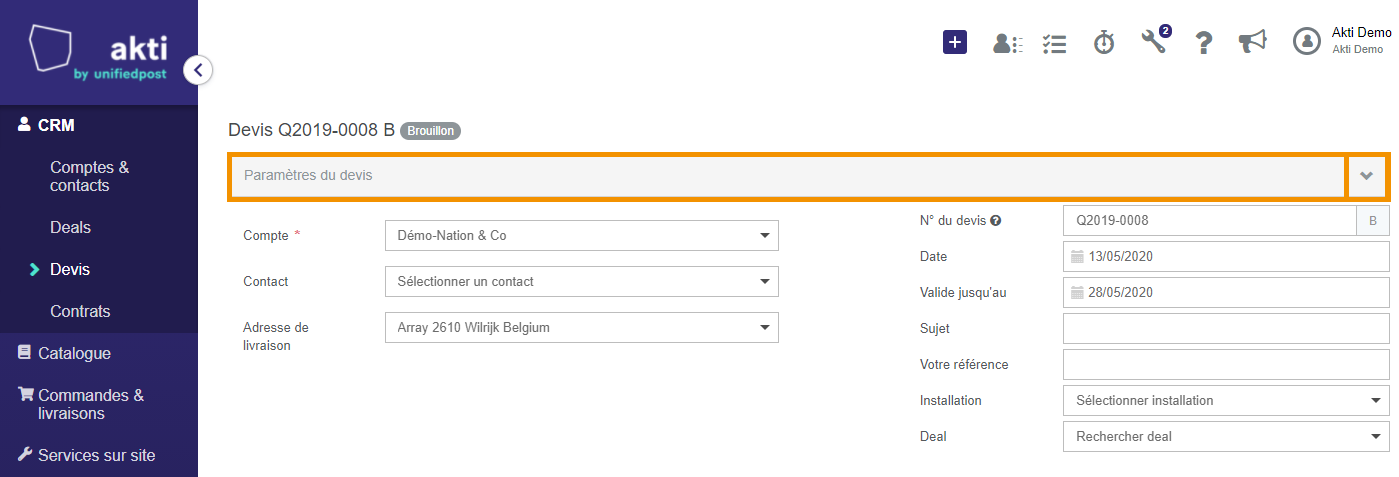Click the N° du devis info icon
This screenshot has width=1399, height=477.
(996, 221)
